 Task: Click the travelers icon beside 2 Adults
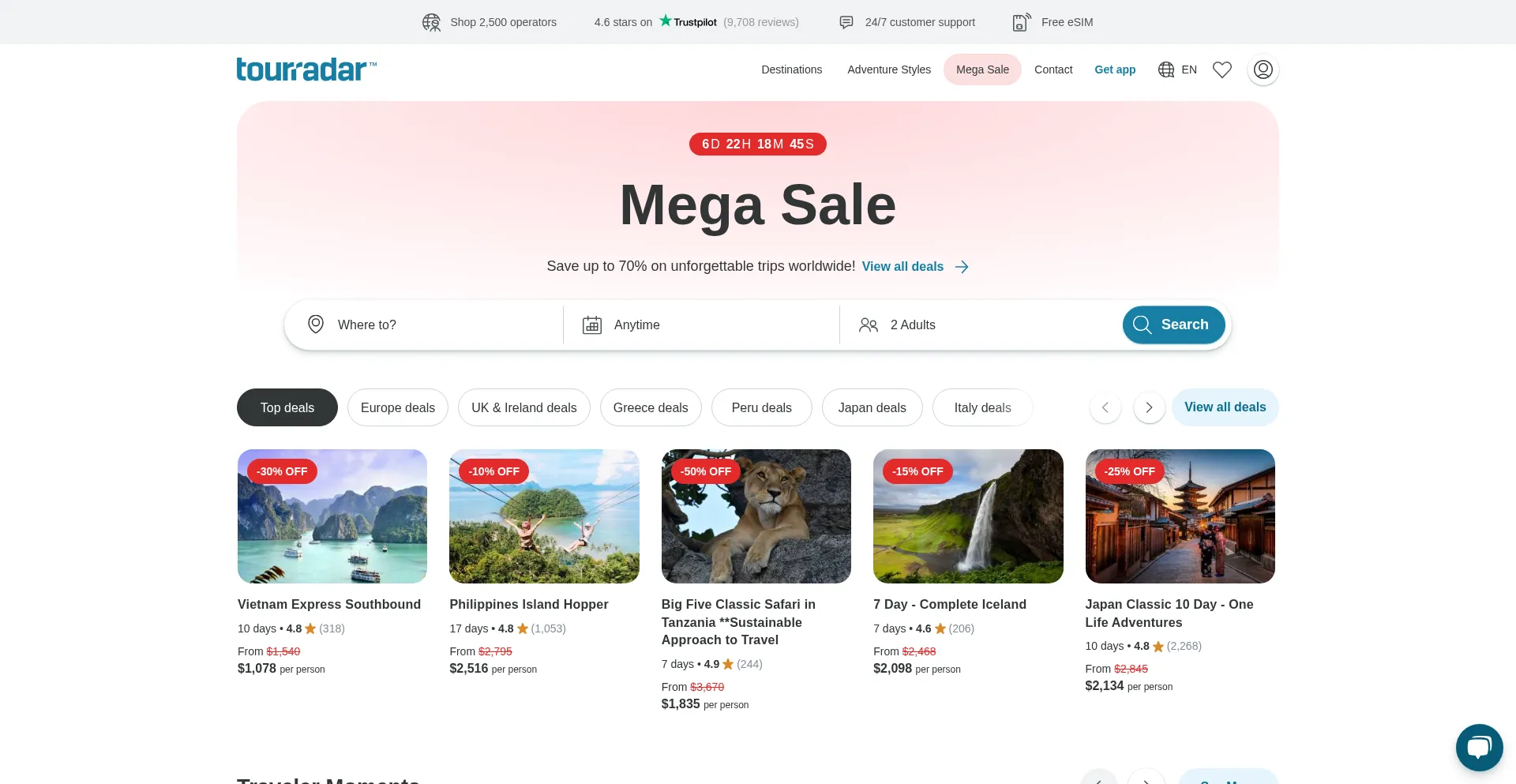coord(869,324)
